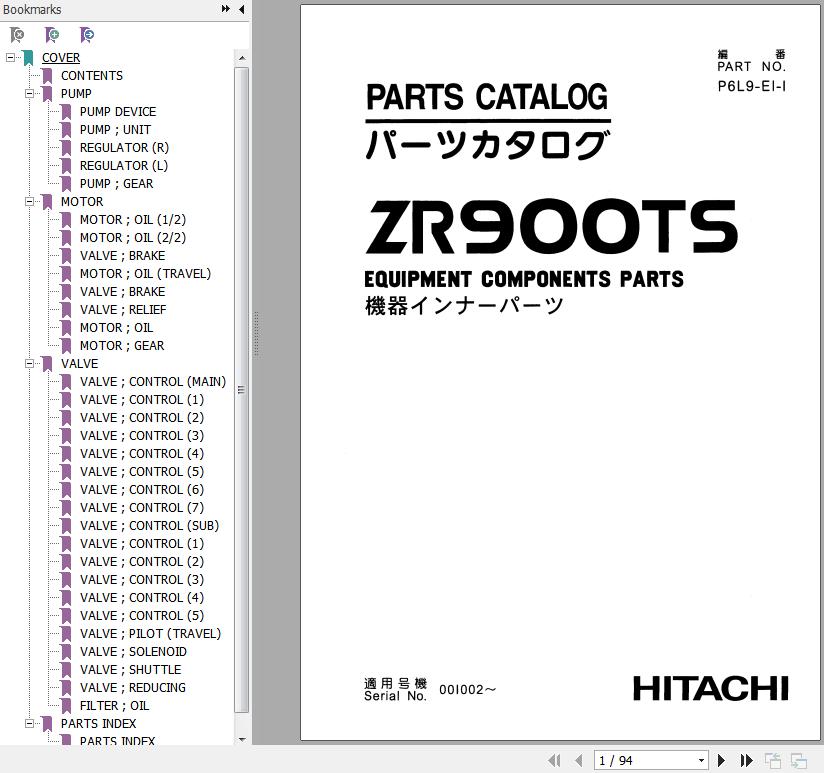
Task: Select the VALVE group bookmark
Action: pyautogui.click(x=79, y=363)
